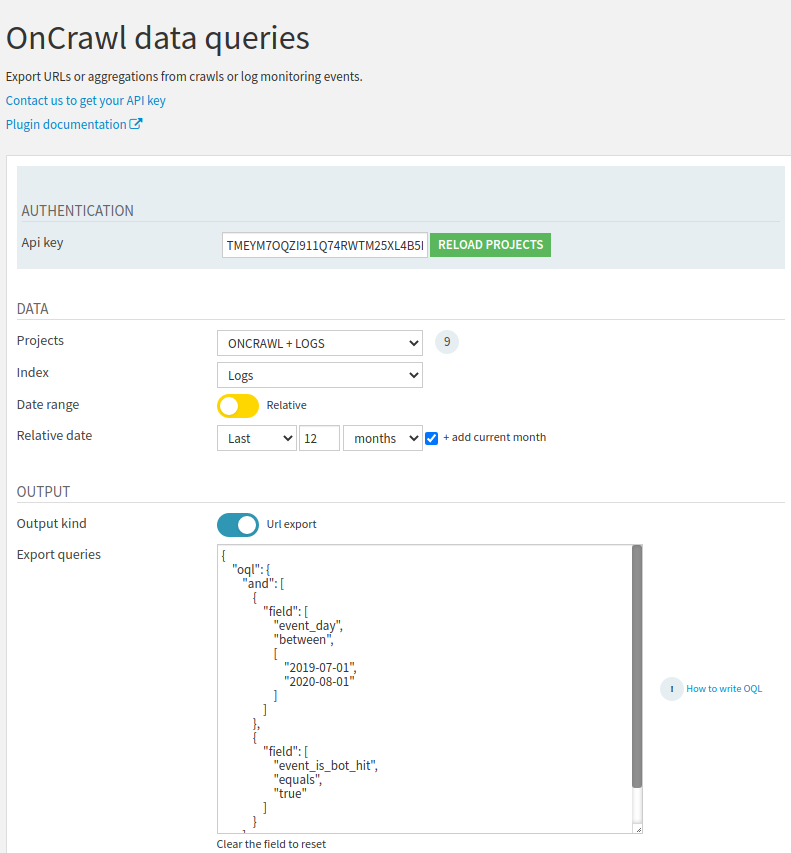The image size is (791, 853).
Task: Open the Plugin documentation link
Action: click(66, 125)
